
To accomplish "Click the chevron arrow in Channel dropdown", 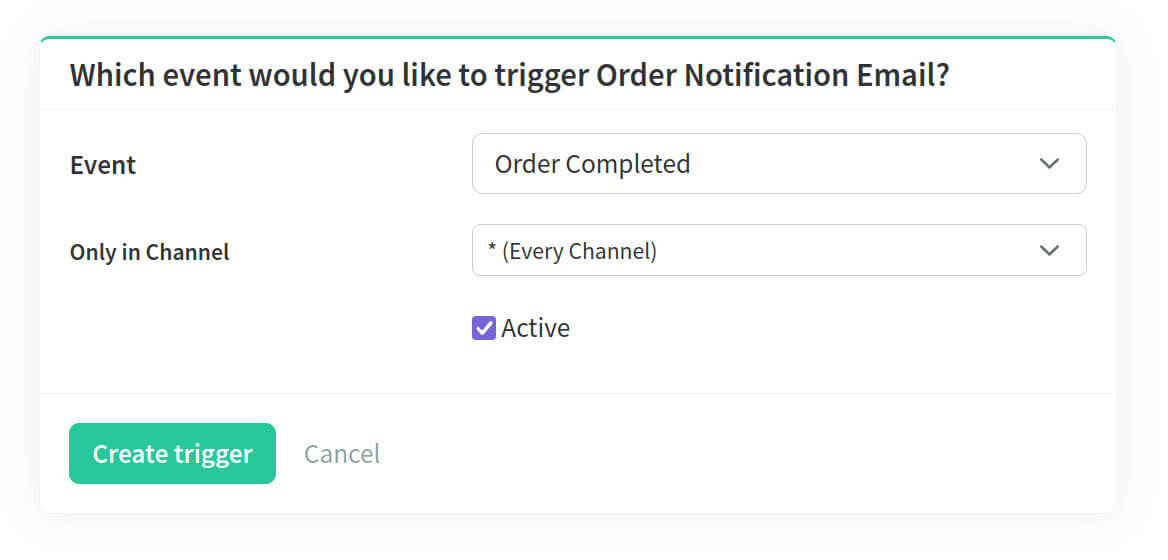I will [1049, 251].
